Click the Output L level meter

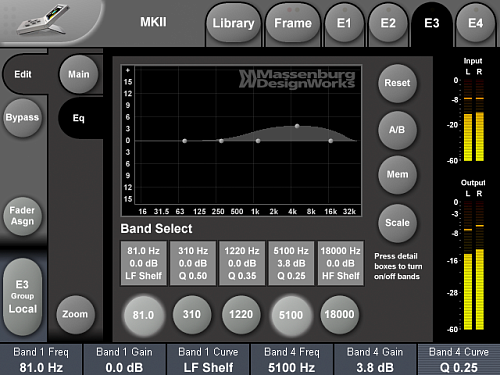pyautogui.click(x=468, y=266)
